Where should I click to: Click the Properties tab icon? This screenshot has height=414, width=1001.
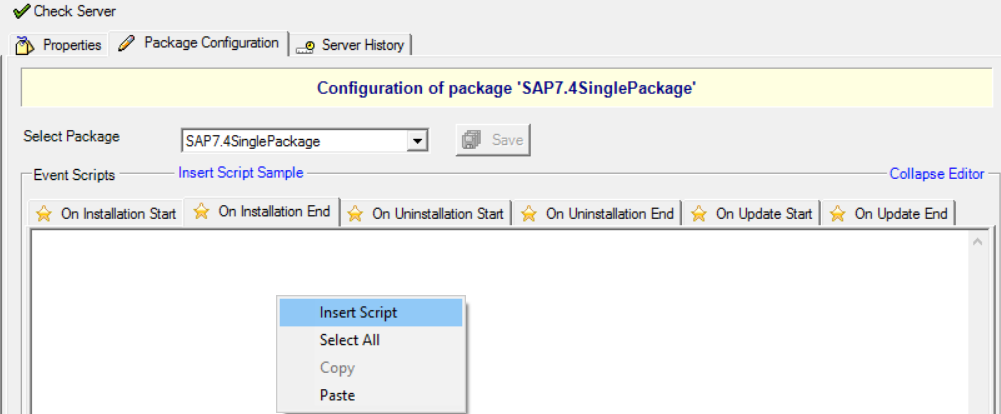pyautogui.click(x=25, y=45)
